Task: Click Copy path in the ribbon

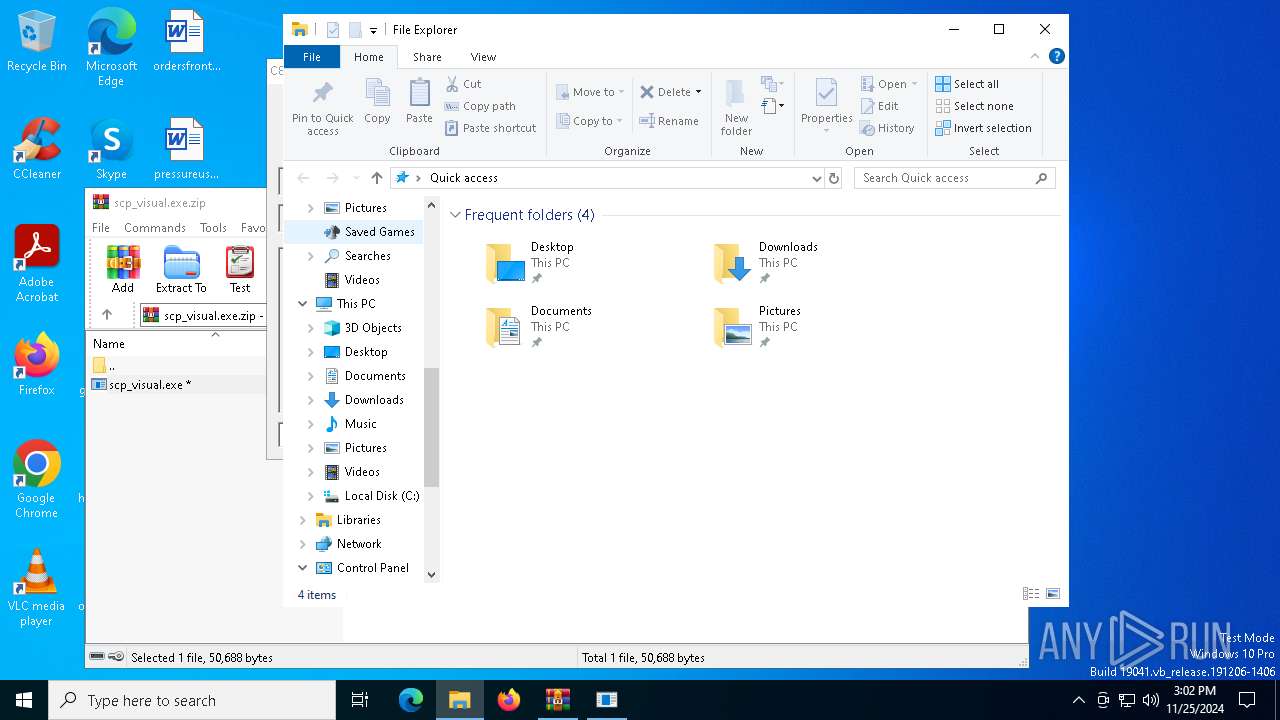Action: coord(480,106)
